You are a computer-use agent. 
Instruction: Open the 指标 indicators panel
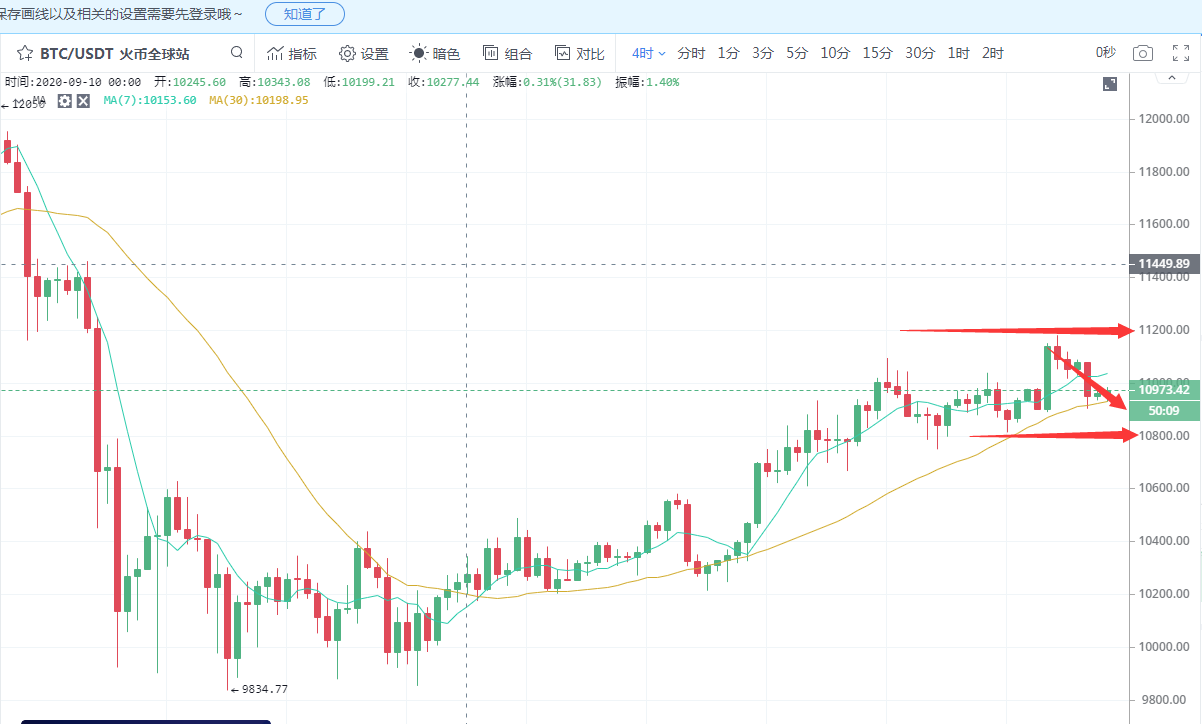click(292, 53)
